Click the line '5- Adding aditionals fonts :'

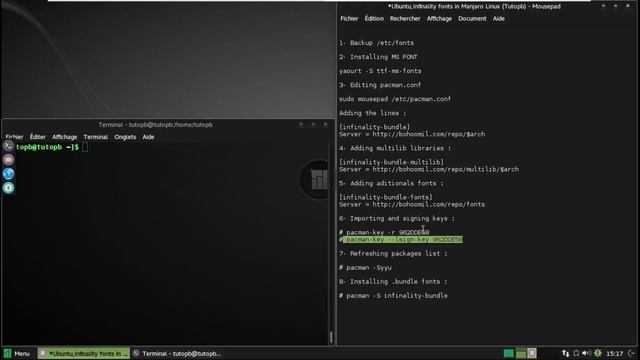[391, 184]
